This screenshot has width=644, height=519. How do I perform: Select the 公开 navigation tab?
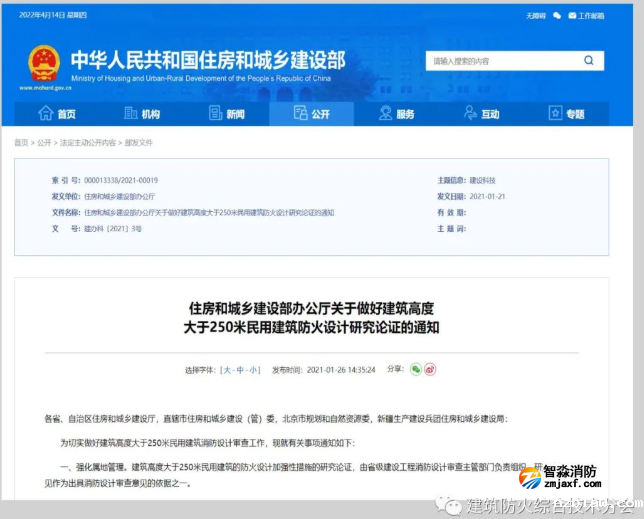(x=311, y=114)
